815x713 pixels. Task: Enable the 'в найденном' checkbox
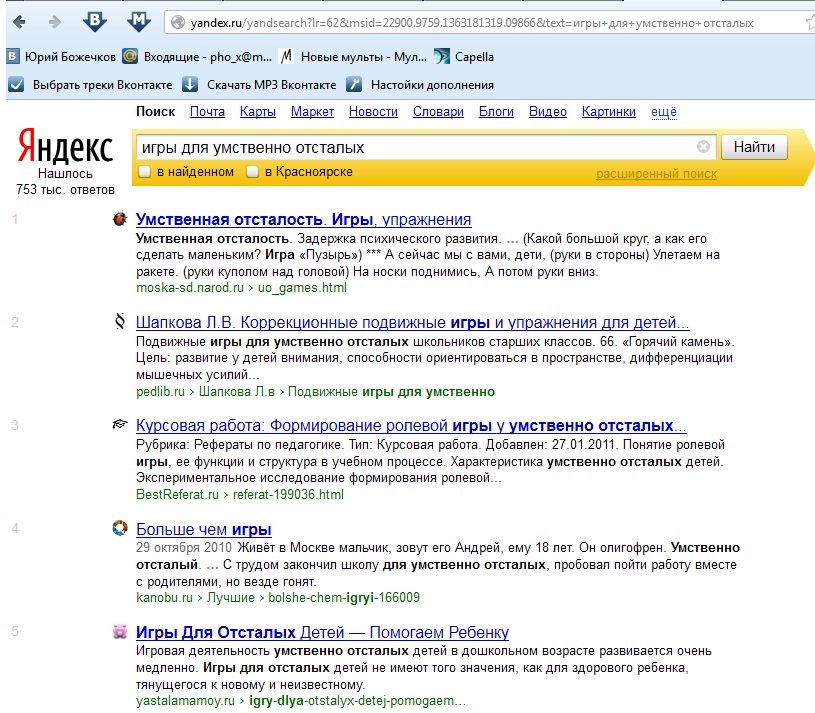pyautogui.click(x=145, y=173)
